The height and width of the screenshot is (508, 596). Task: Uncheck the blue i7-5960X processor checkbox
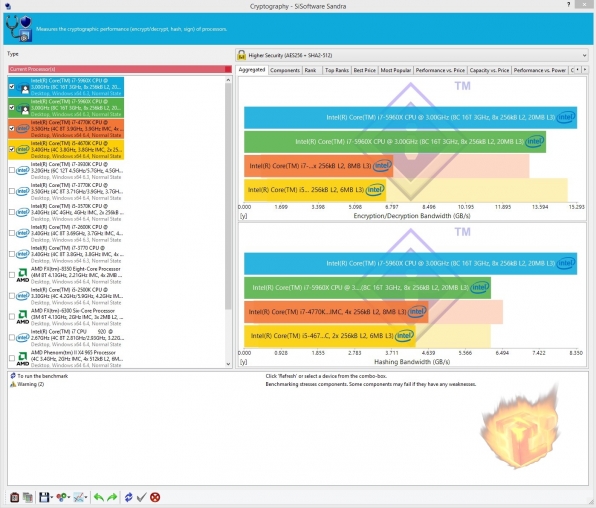[x=12, y=87]
